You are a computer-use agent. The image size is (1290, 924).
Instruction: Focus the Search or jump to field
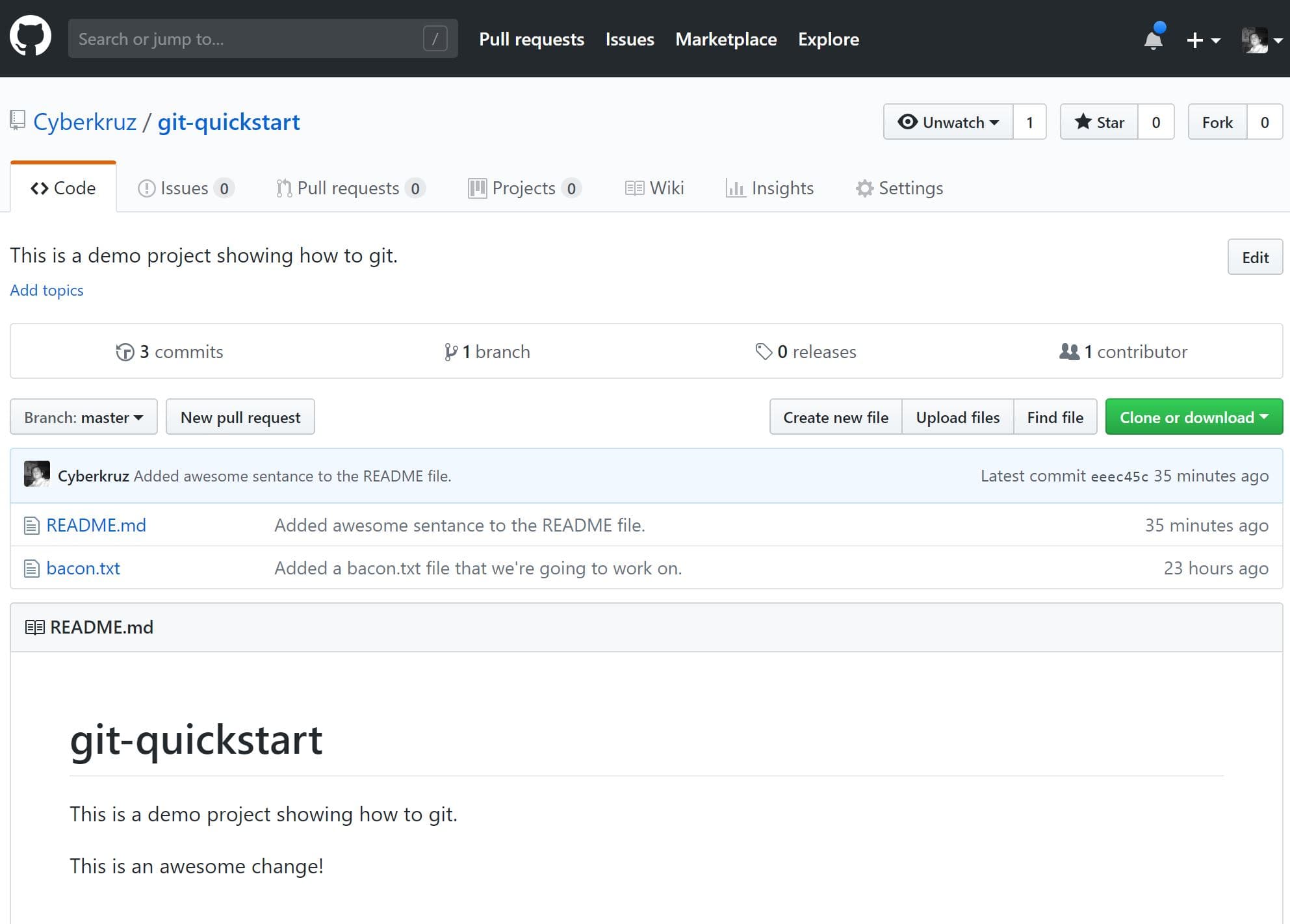pos(263,39)
